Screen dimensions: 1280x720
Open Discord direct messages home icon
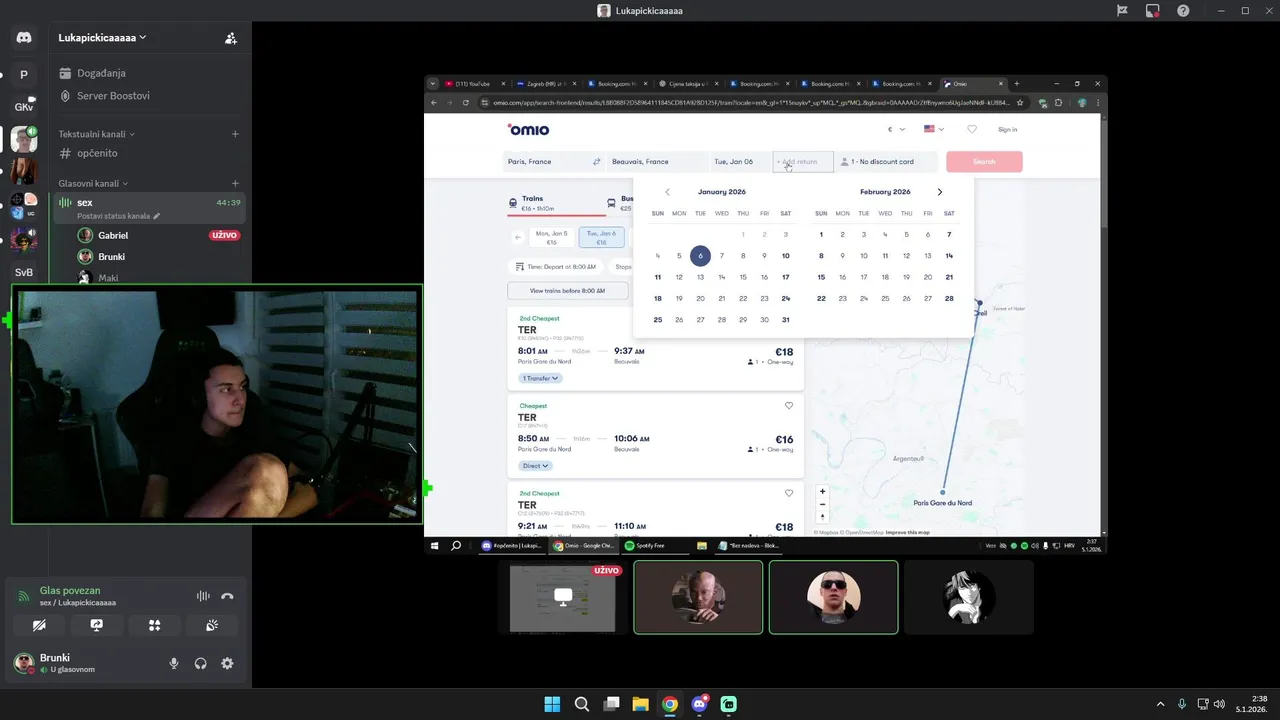tap(24, 38)
